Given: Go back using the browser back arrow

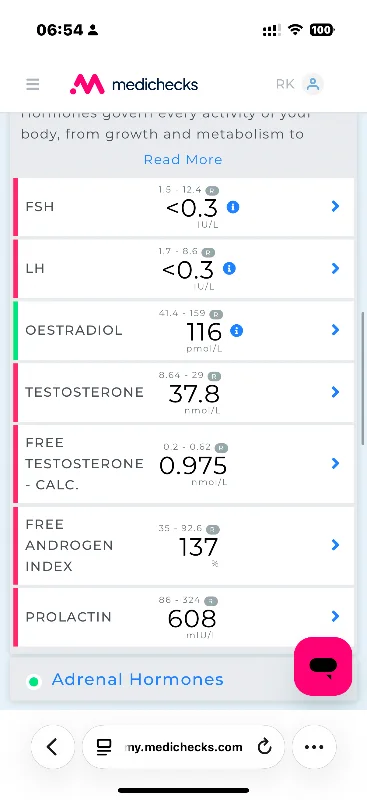Looking at the screenshot, I should [52, 747].
